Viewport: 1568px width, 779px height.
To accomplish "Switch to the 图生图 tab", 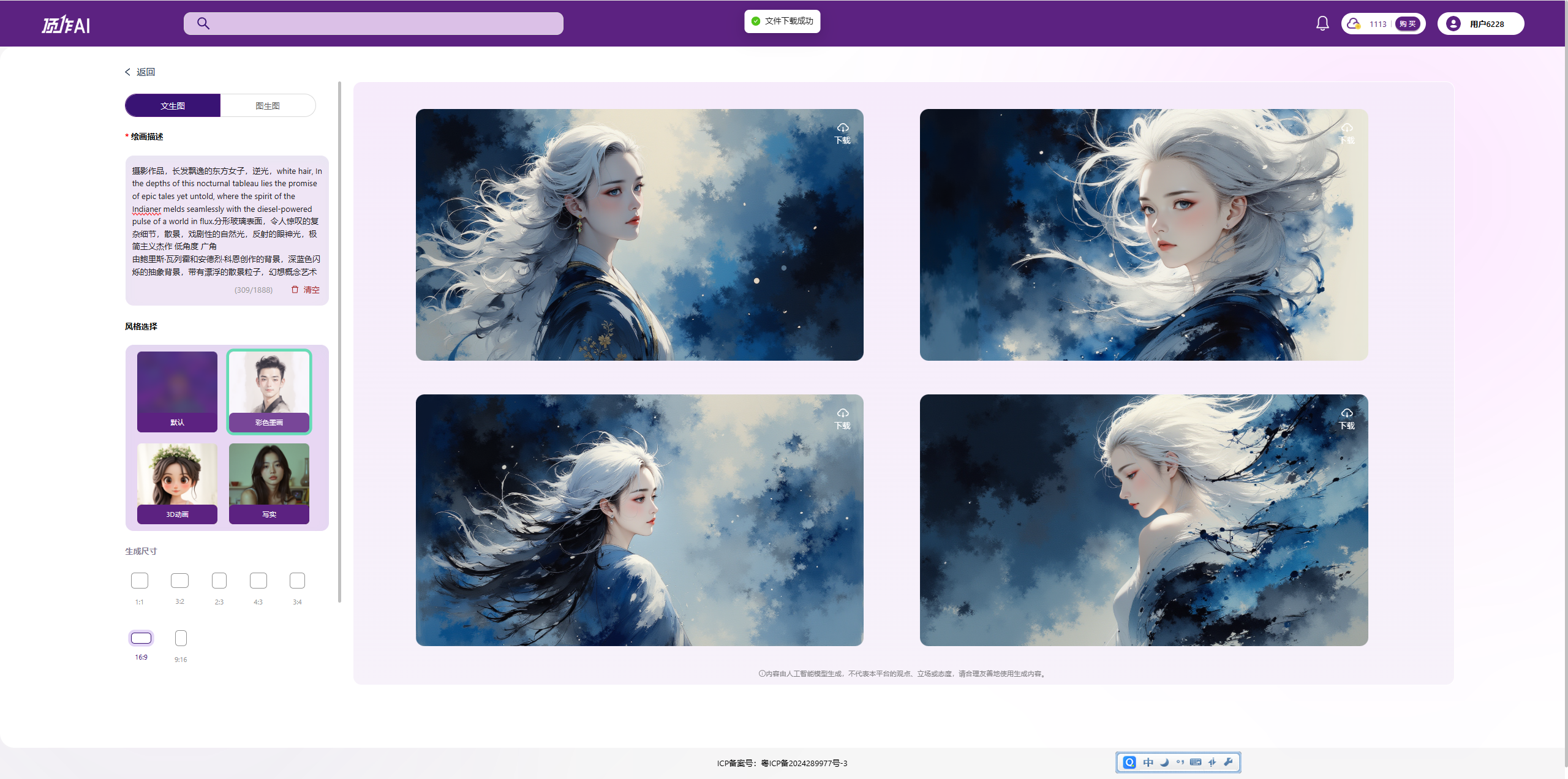I will (268, 105).
